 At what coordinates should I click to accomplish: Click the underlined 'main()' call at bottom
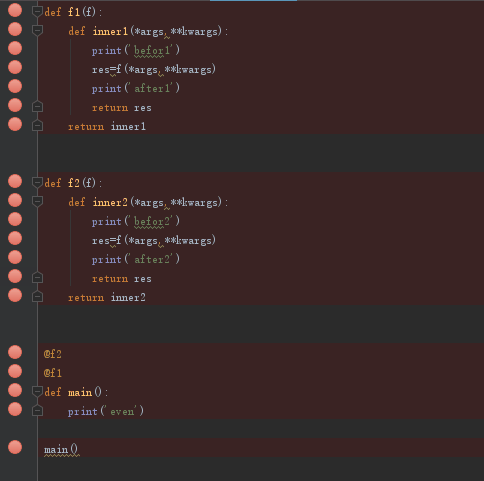61,449
